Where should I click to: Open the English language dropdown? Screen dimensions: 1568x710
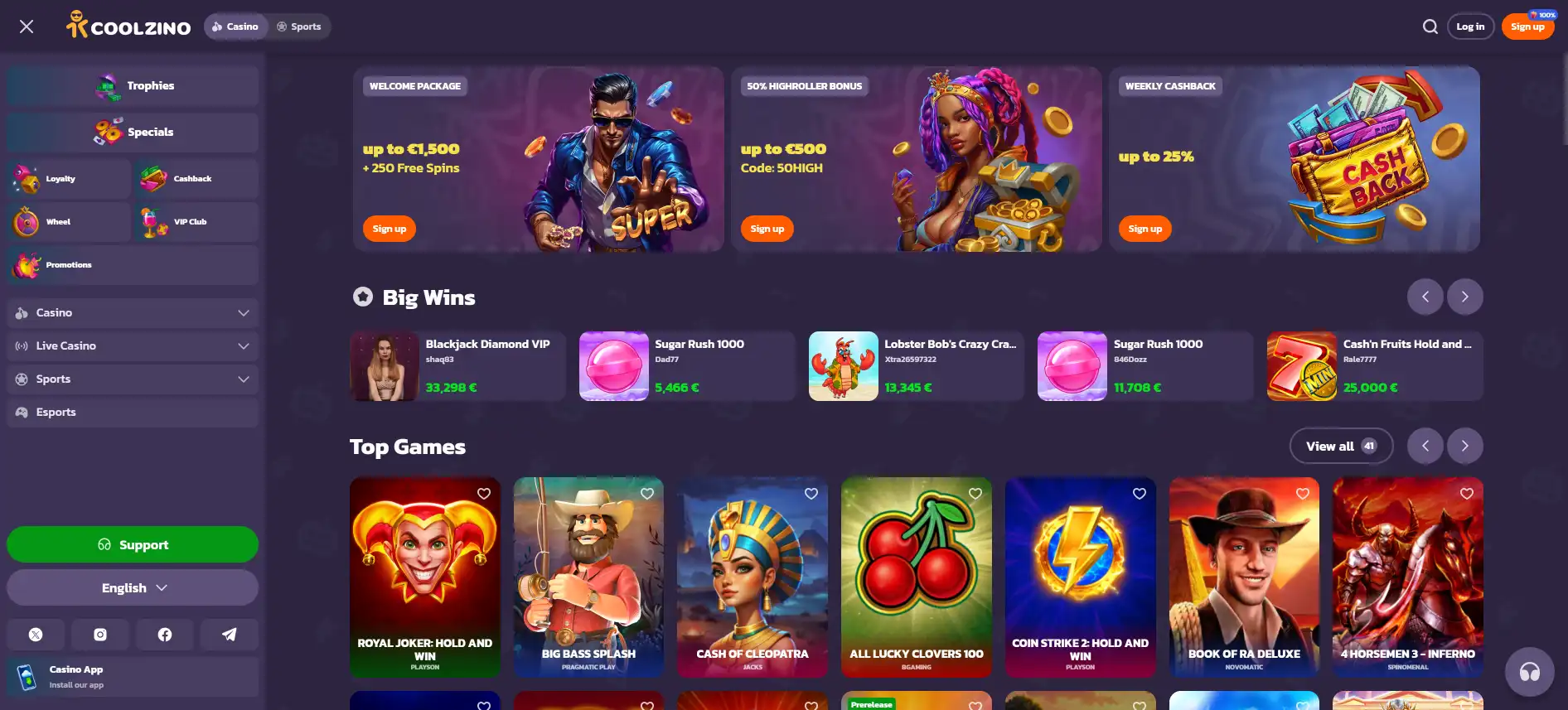[x=133, y=587]
